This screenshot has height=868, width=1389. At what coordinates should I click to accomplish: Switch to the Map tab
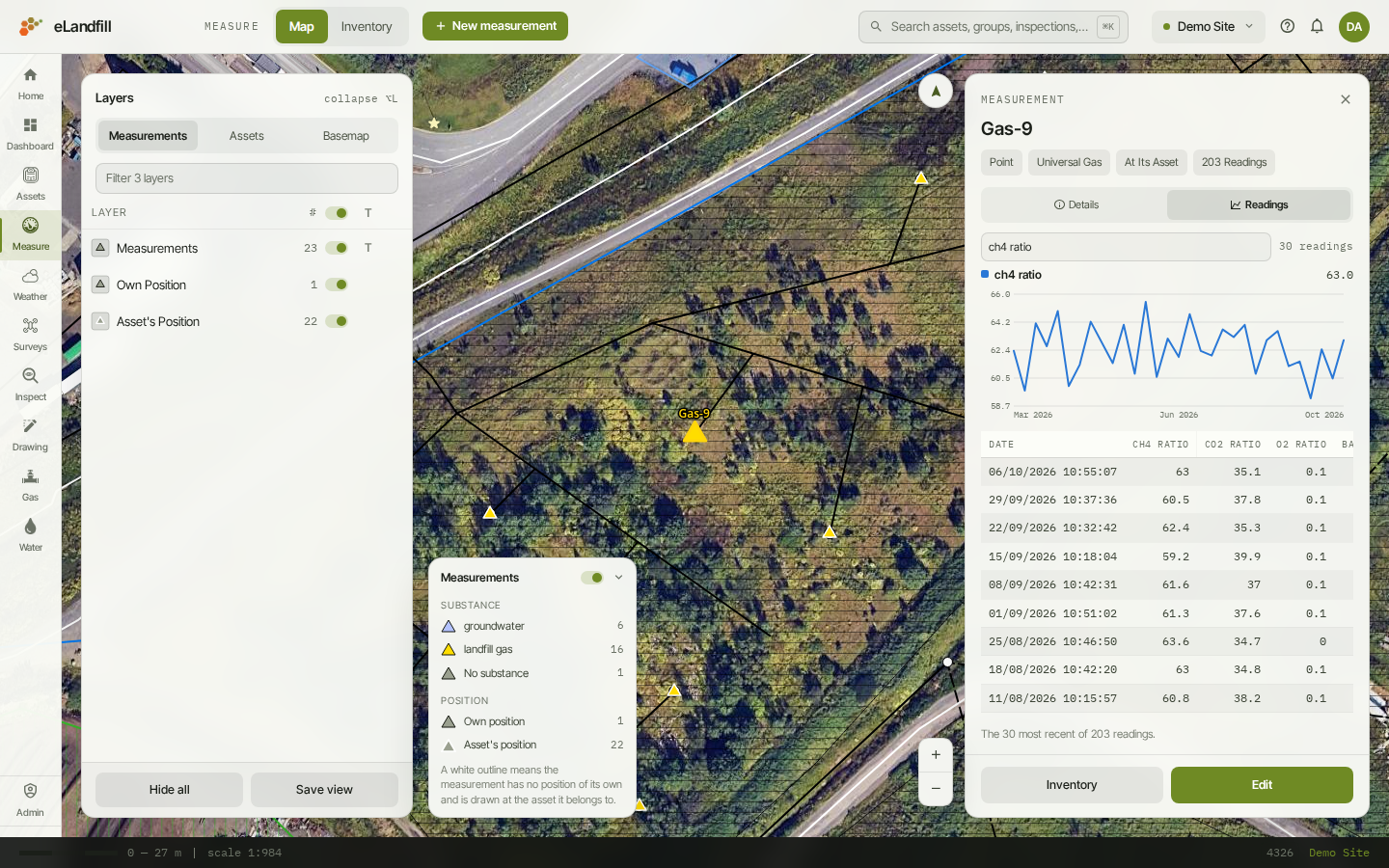302,26
